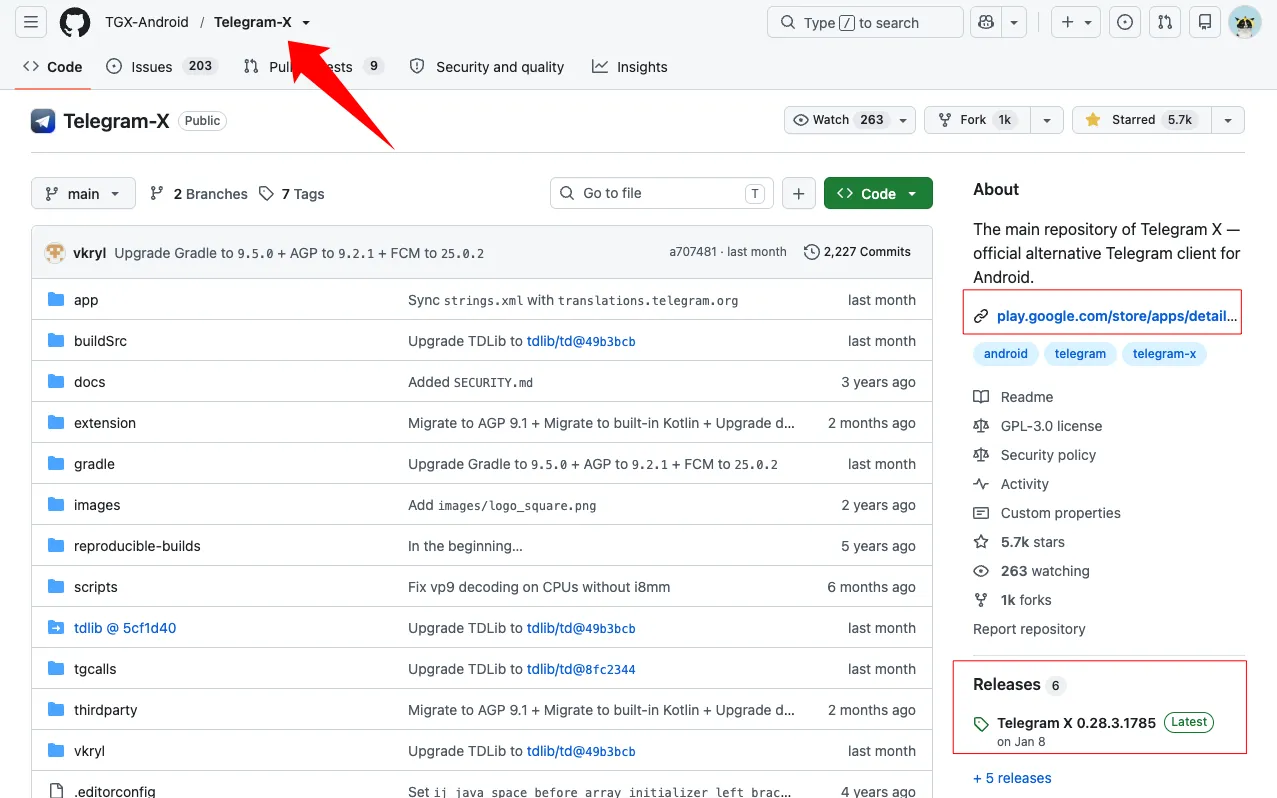This screenshot has width=1277, height=798.
Task: Switch to the Code tab
Action: pyautogui.click(x=53, y=67)
